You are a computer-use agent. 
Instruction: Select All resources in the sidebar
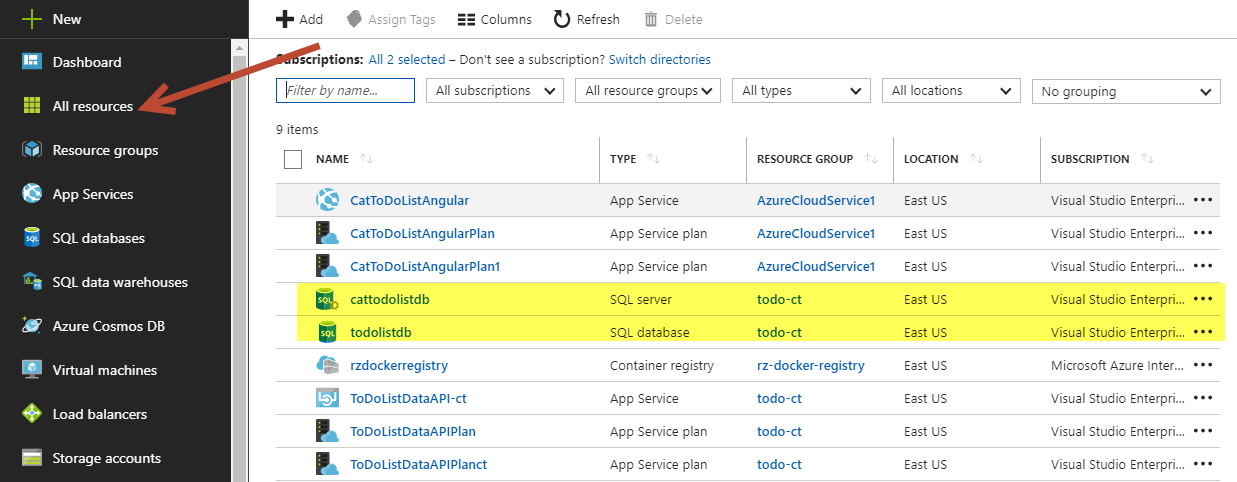(x=92, y=106)
